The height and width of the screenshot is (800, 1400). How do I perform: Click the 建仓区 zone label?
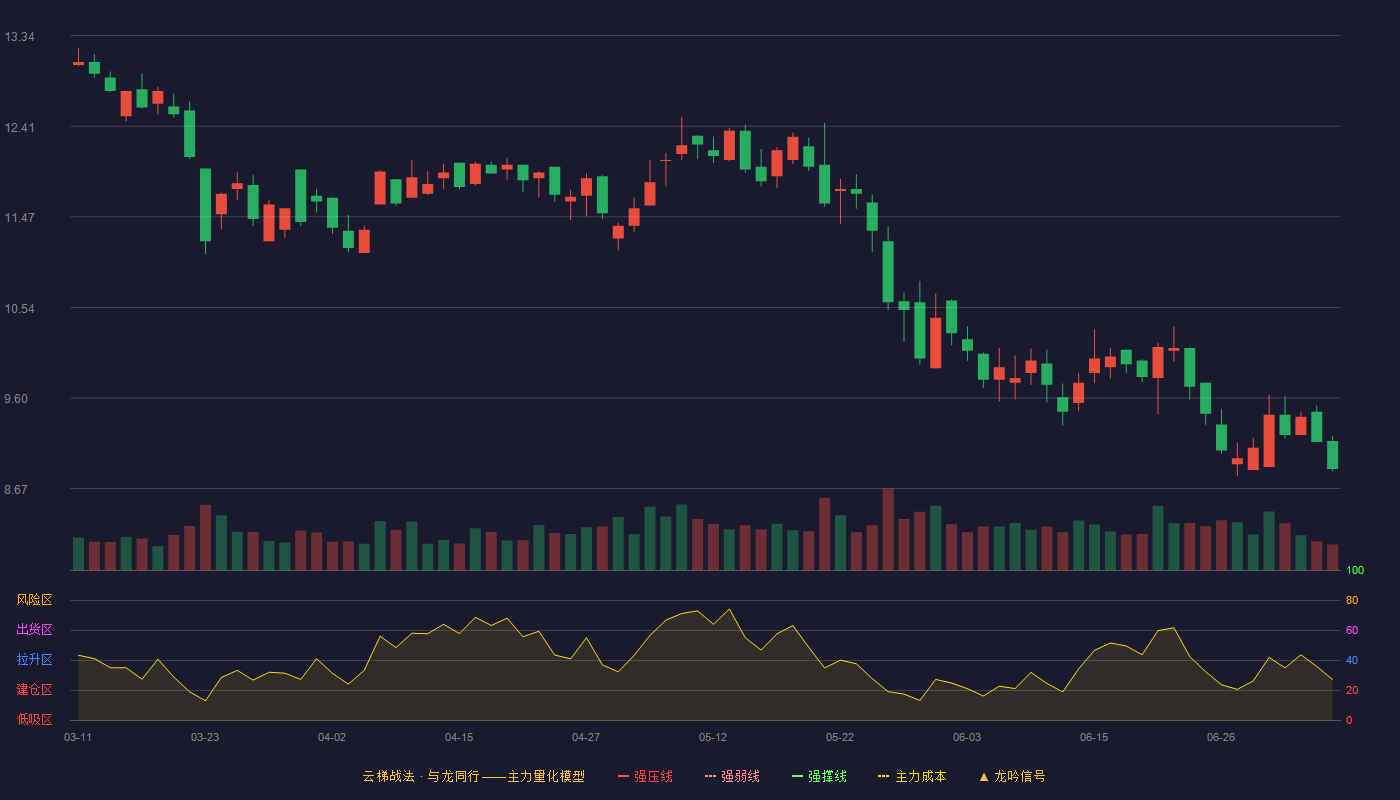click(x=34, y=690)
